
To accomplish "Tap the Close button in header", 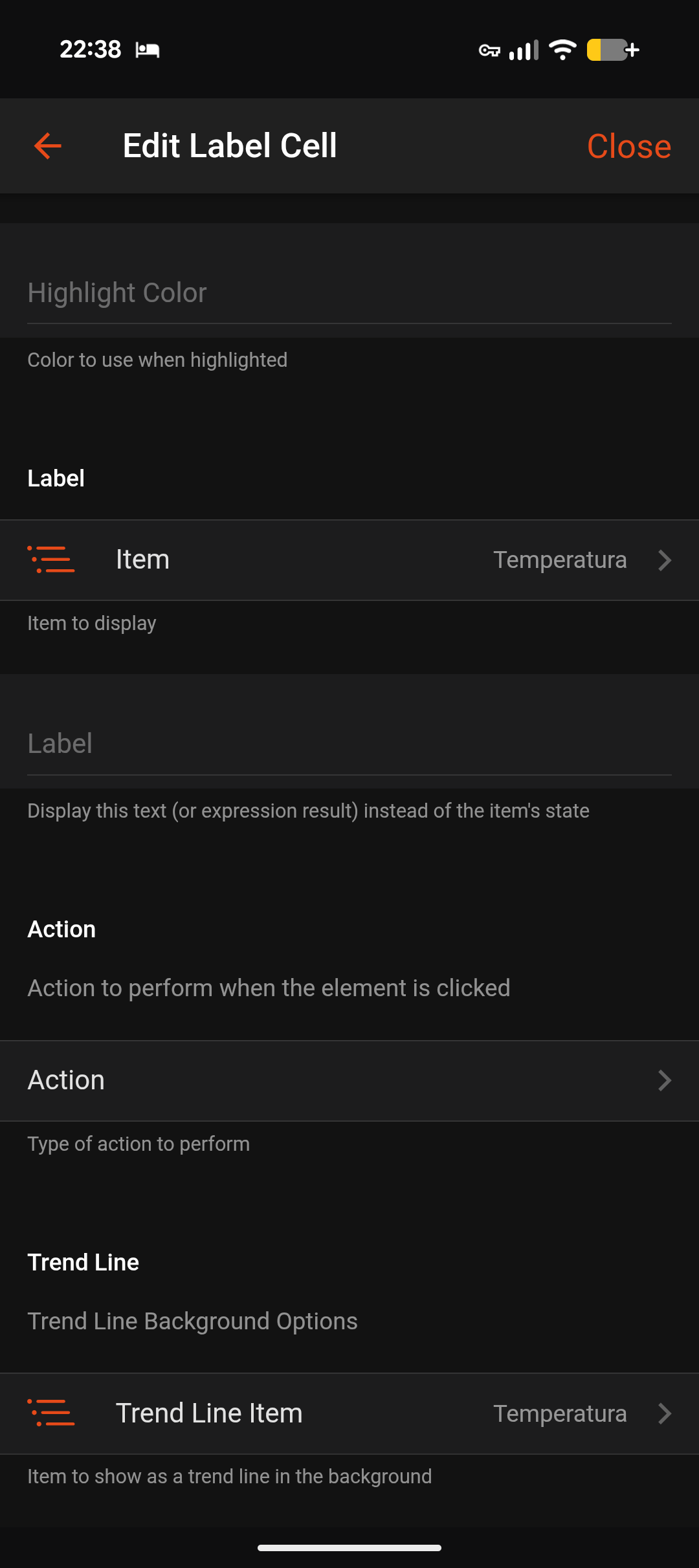I will click(x=628, y=146).
